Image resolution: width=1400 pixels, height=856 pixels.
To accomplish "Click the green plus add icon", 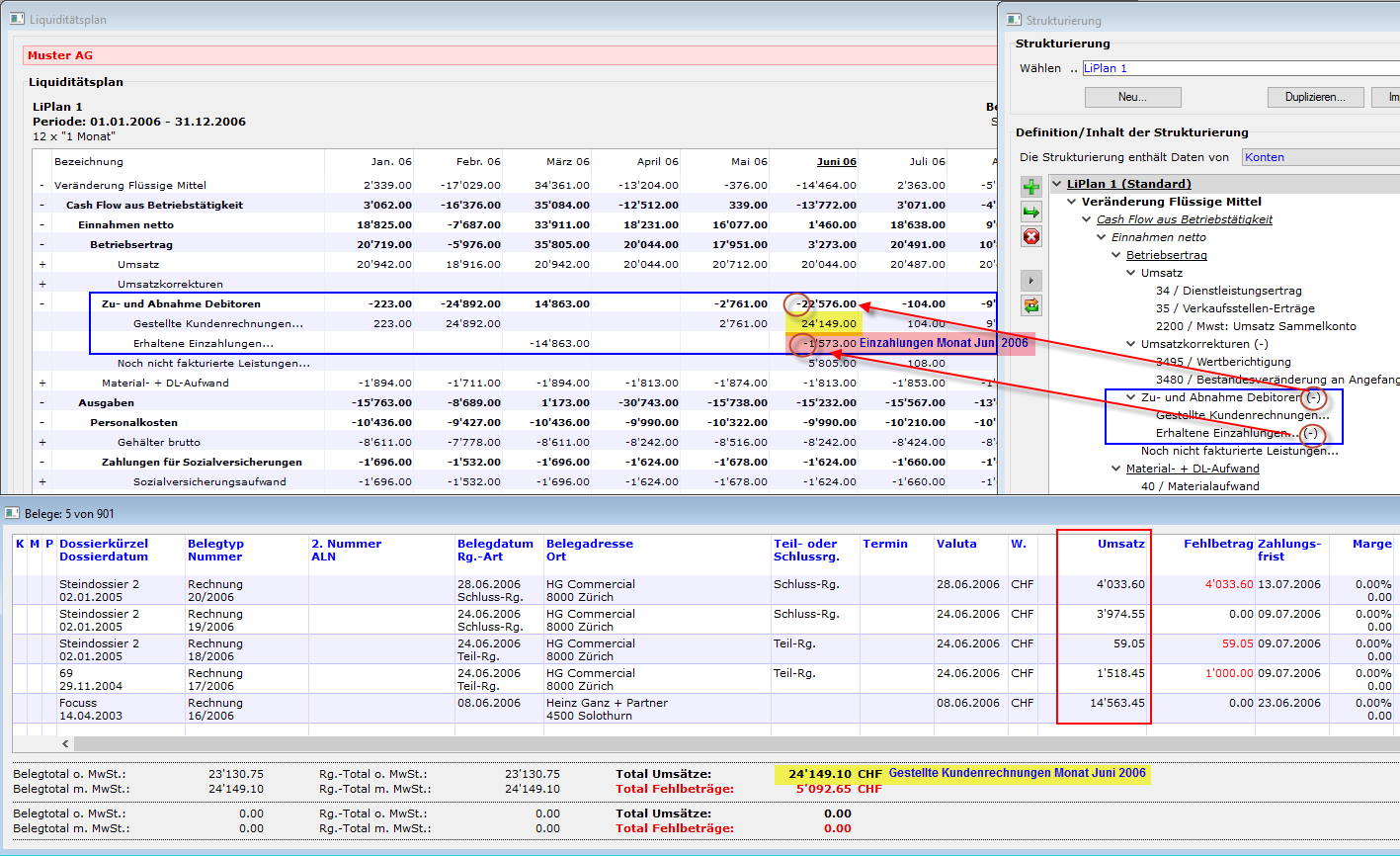I will (1031, 186).
